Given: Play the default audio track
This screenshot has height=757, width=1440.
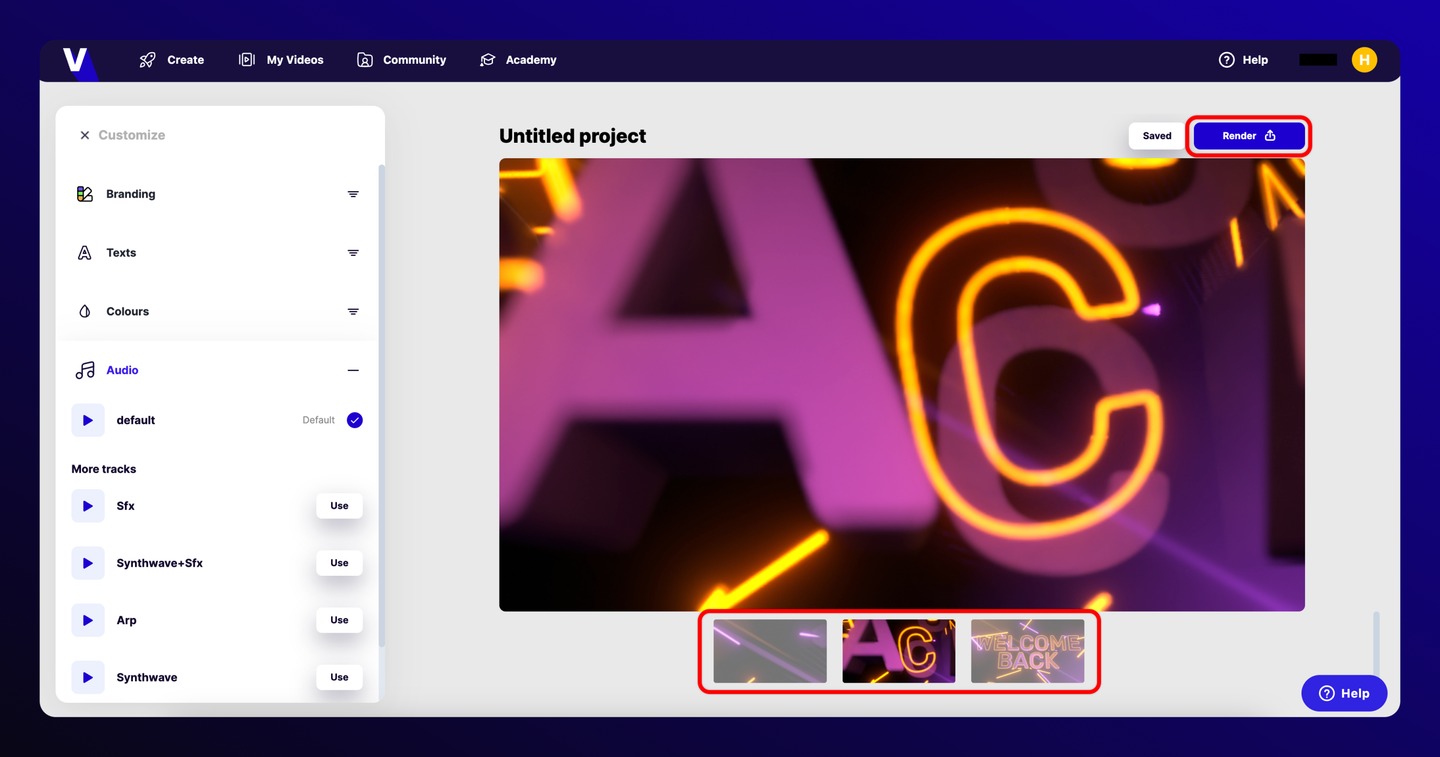Looking at the screenshot, I should coord(88,420).
